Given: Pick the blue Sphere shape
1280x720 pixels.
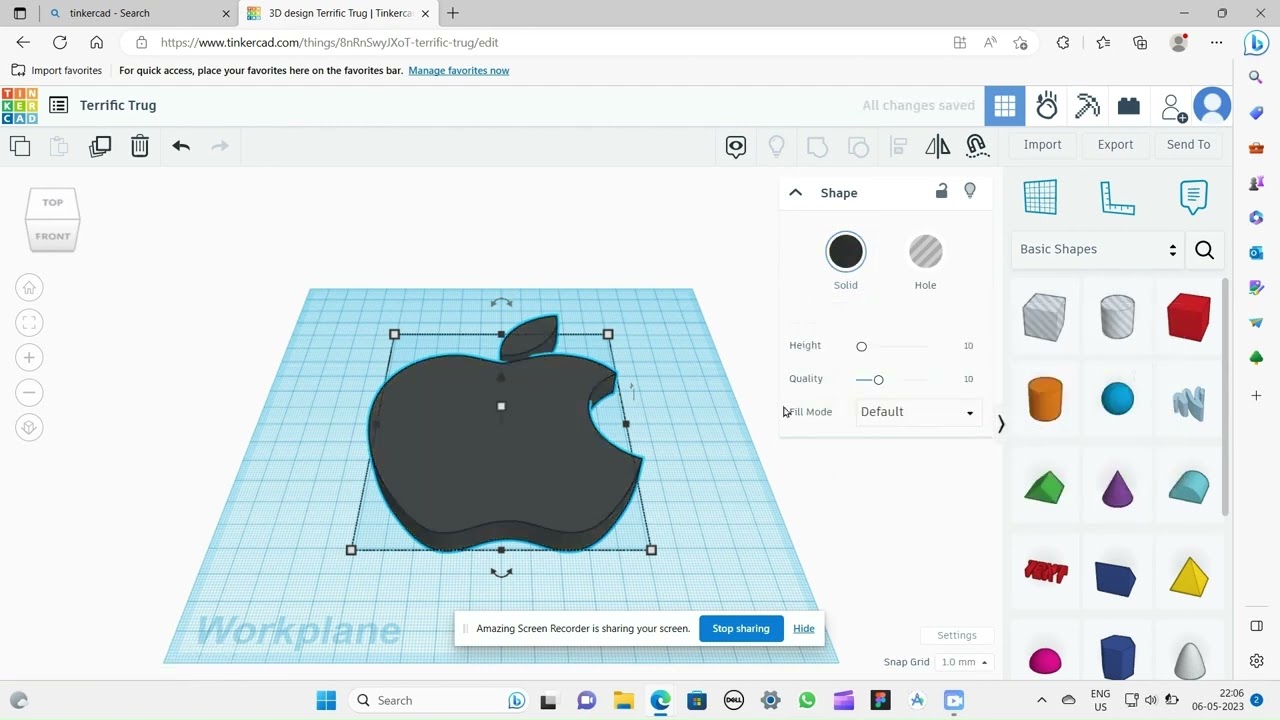Looking at the screenshot, I should tap(1117, 399).
